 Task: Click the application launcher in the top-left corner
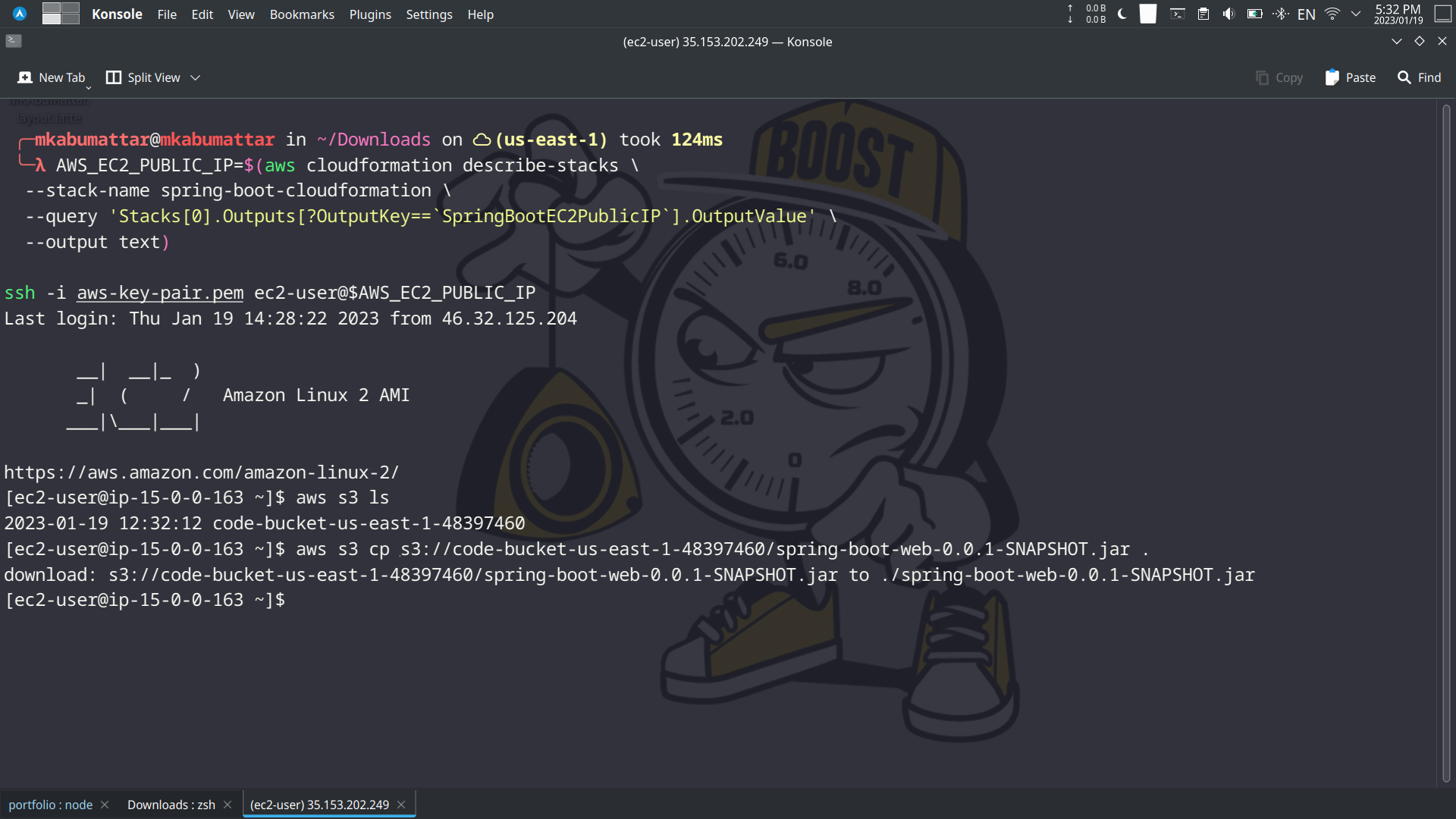tap(18, 14)
